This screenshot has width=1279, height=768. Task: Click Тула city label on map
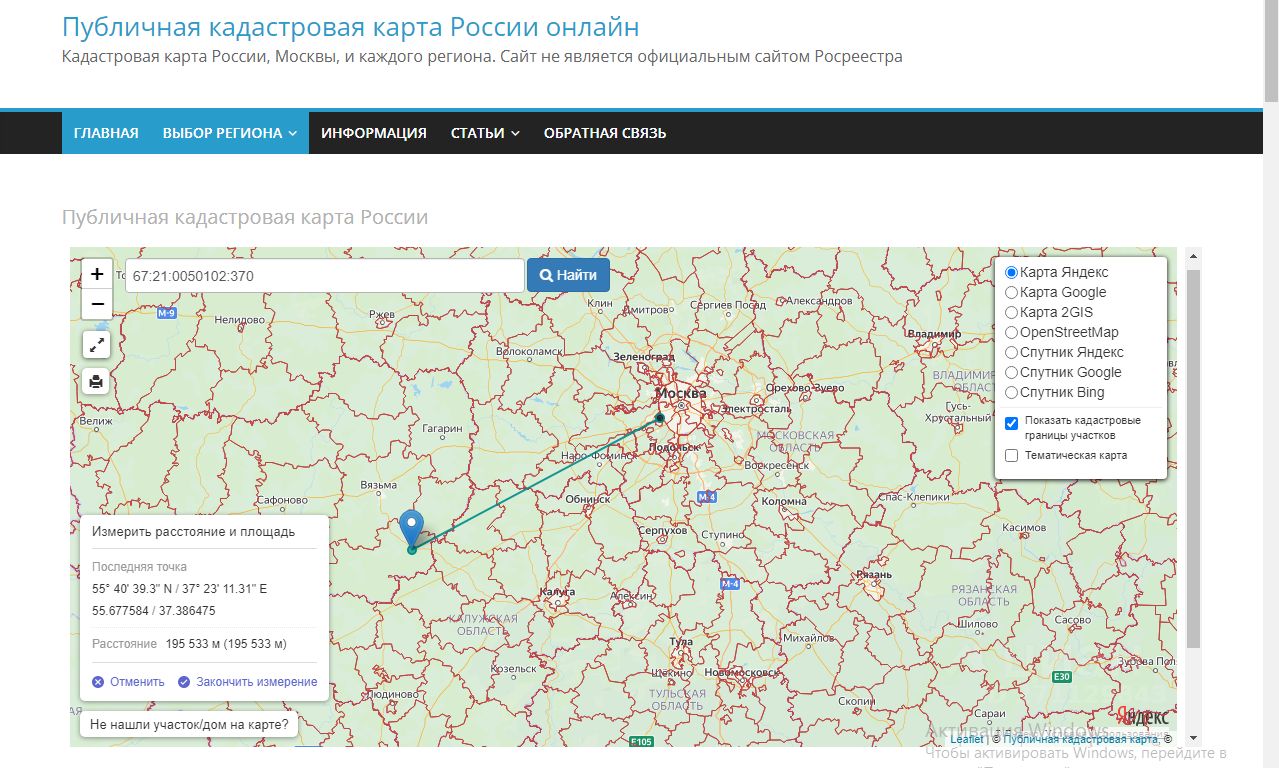click(x=682, y=641)
